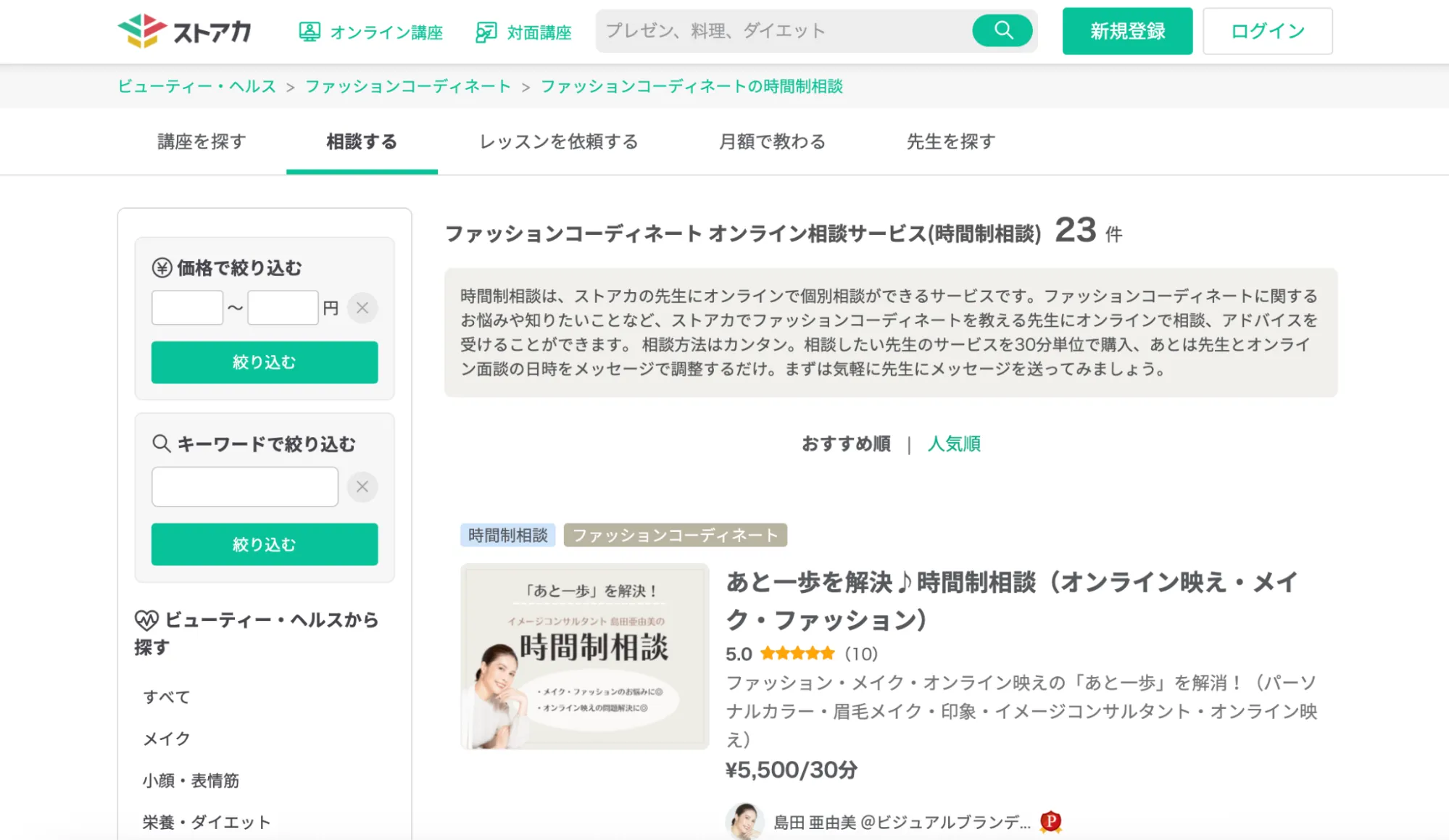The image size is (1449, 840).
Task: Open 対面講座 from header
Action: click(x=523, y=32)
